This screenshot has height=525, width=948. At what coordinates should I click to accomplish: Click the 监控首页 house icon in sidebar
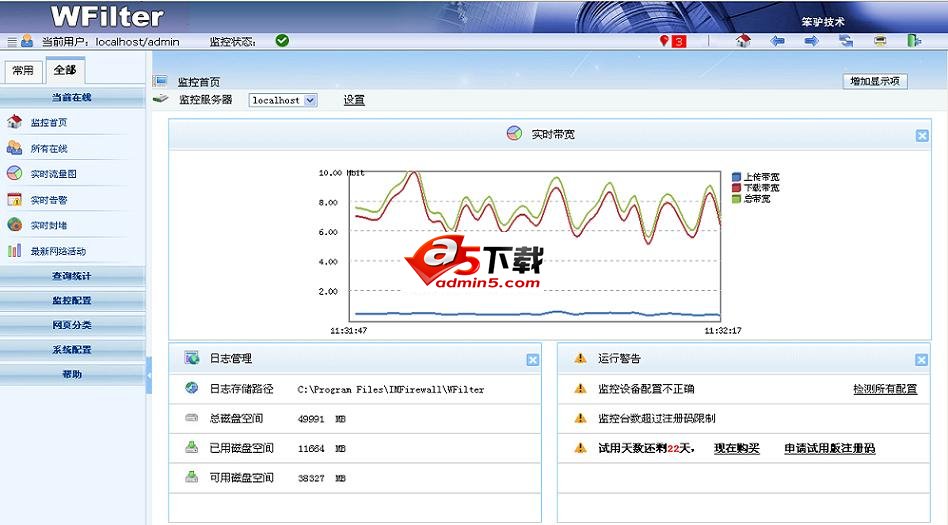pos(15,122)
